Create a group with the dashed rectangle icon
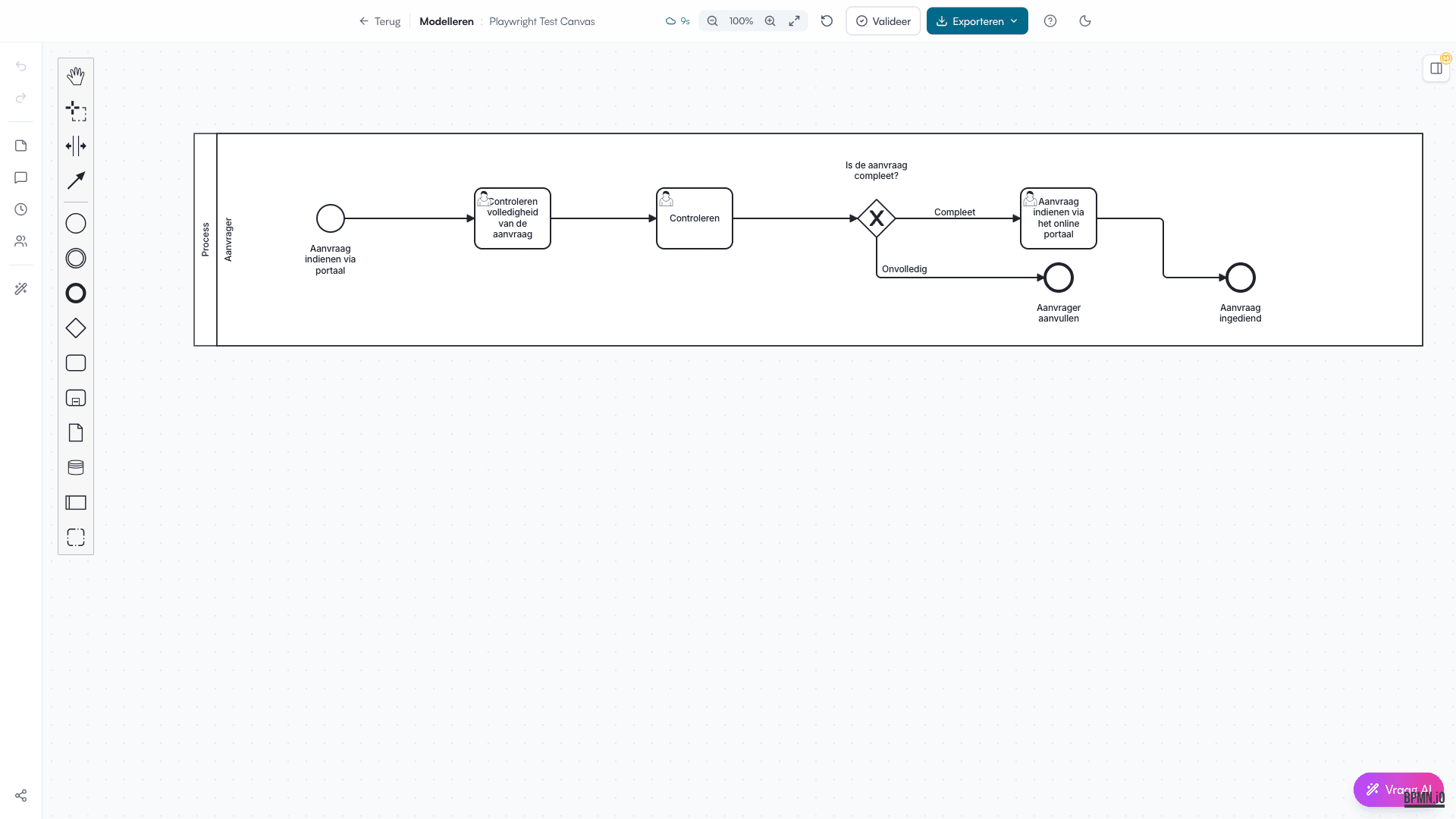Image resolution: width=1456 pixels, height=819 pixels. pyautogui.click(x=76, y=536)
